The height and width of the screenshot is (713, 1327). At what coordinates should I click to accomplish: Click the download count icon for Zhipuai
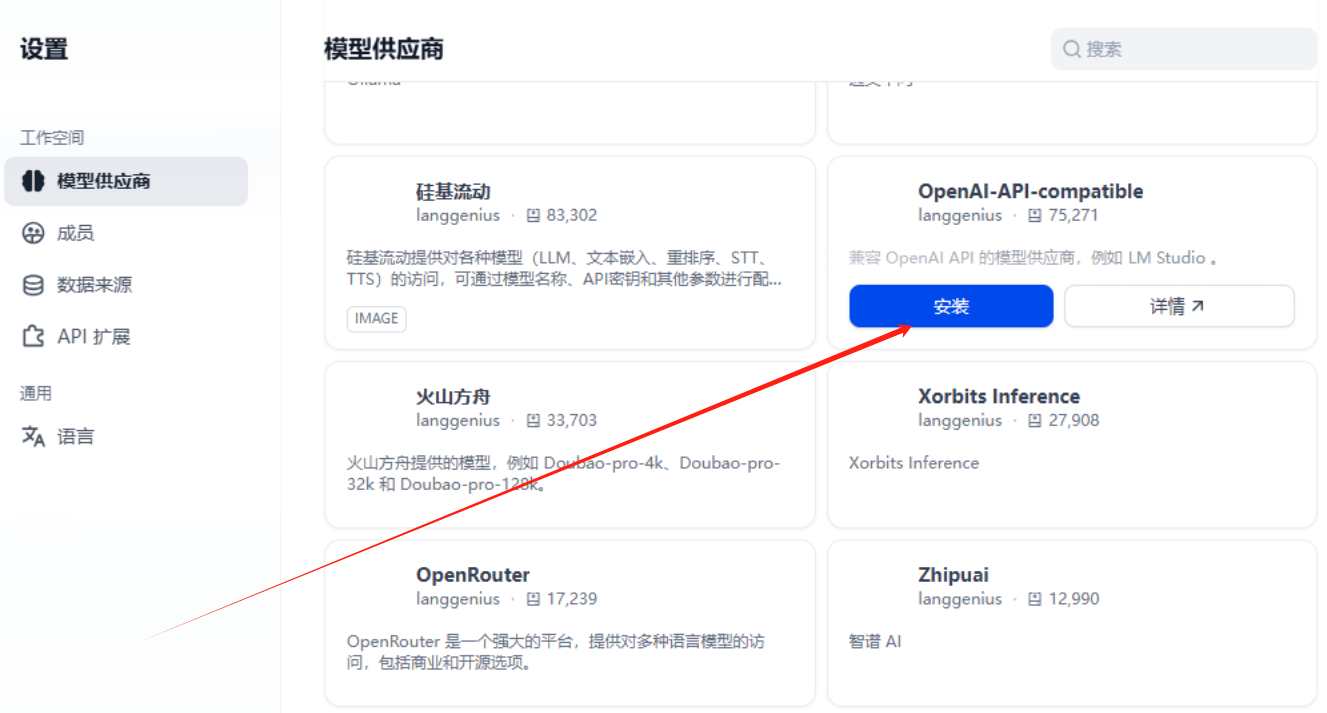click(x=1035, y=599)
